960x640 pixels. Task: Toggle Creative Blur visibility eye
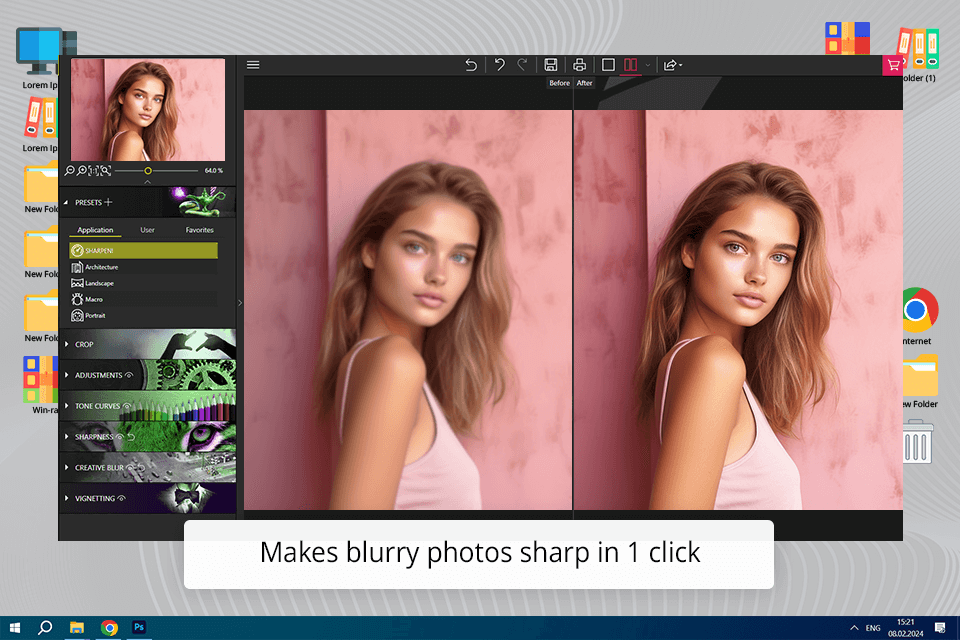point(130,467)
